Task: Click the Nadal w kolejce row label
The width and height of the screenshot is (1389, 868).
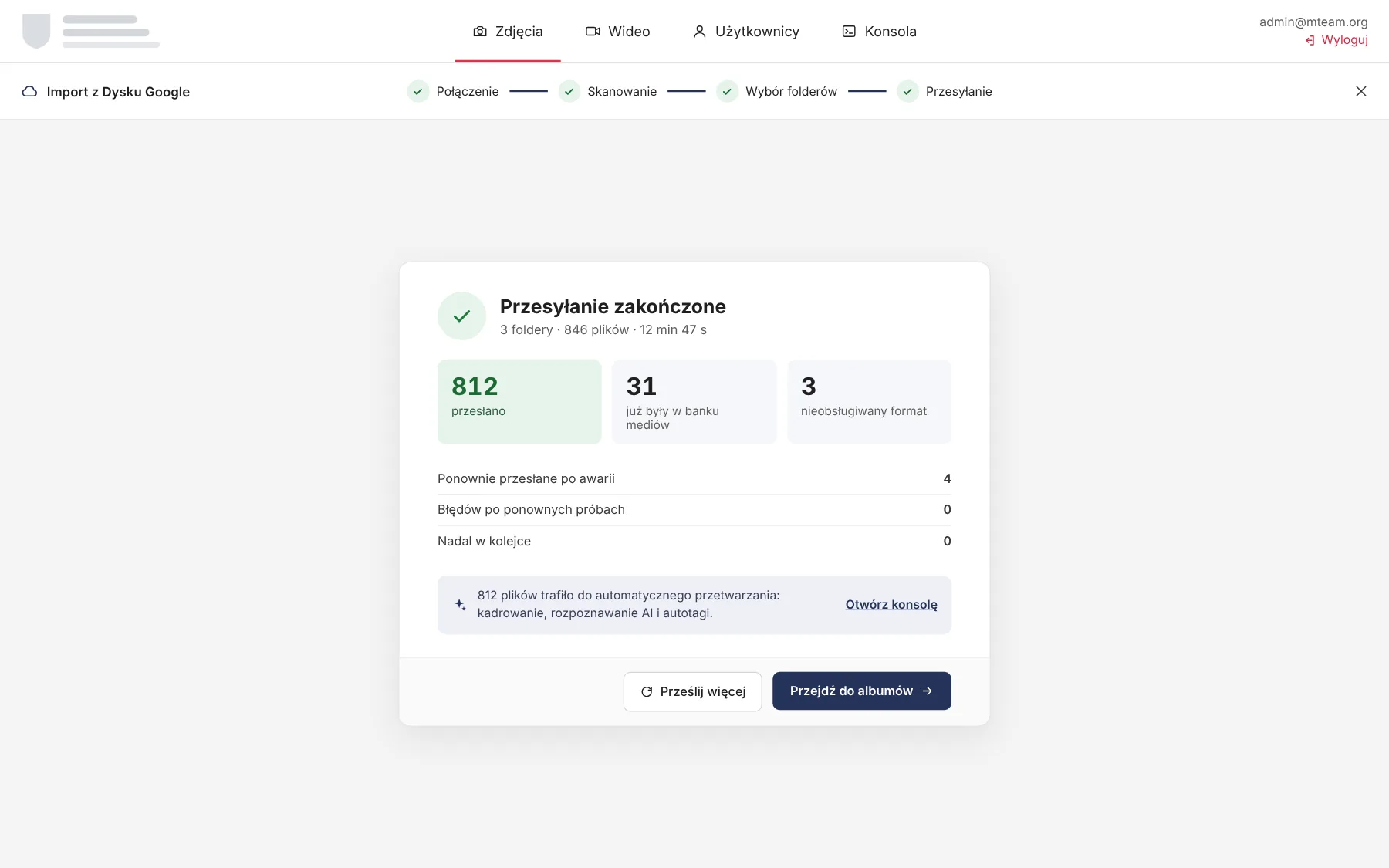Action: 484,541
